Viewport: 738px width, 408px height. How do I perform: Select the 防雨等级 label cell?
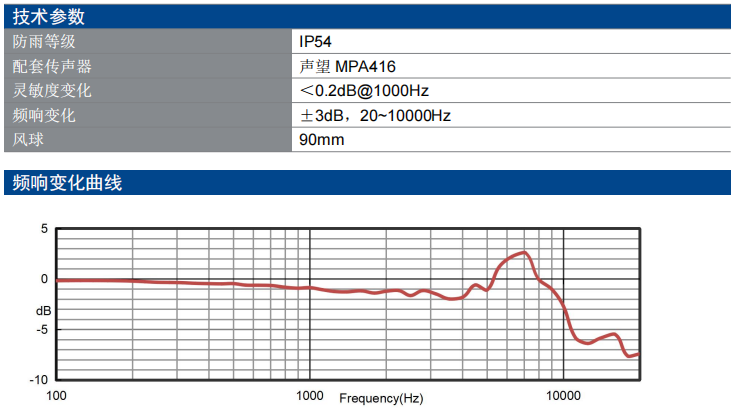coord(44,42)
